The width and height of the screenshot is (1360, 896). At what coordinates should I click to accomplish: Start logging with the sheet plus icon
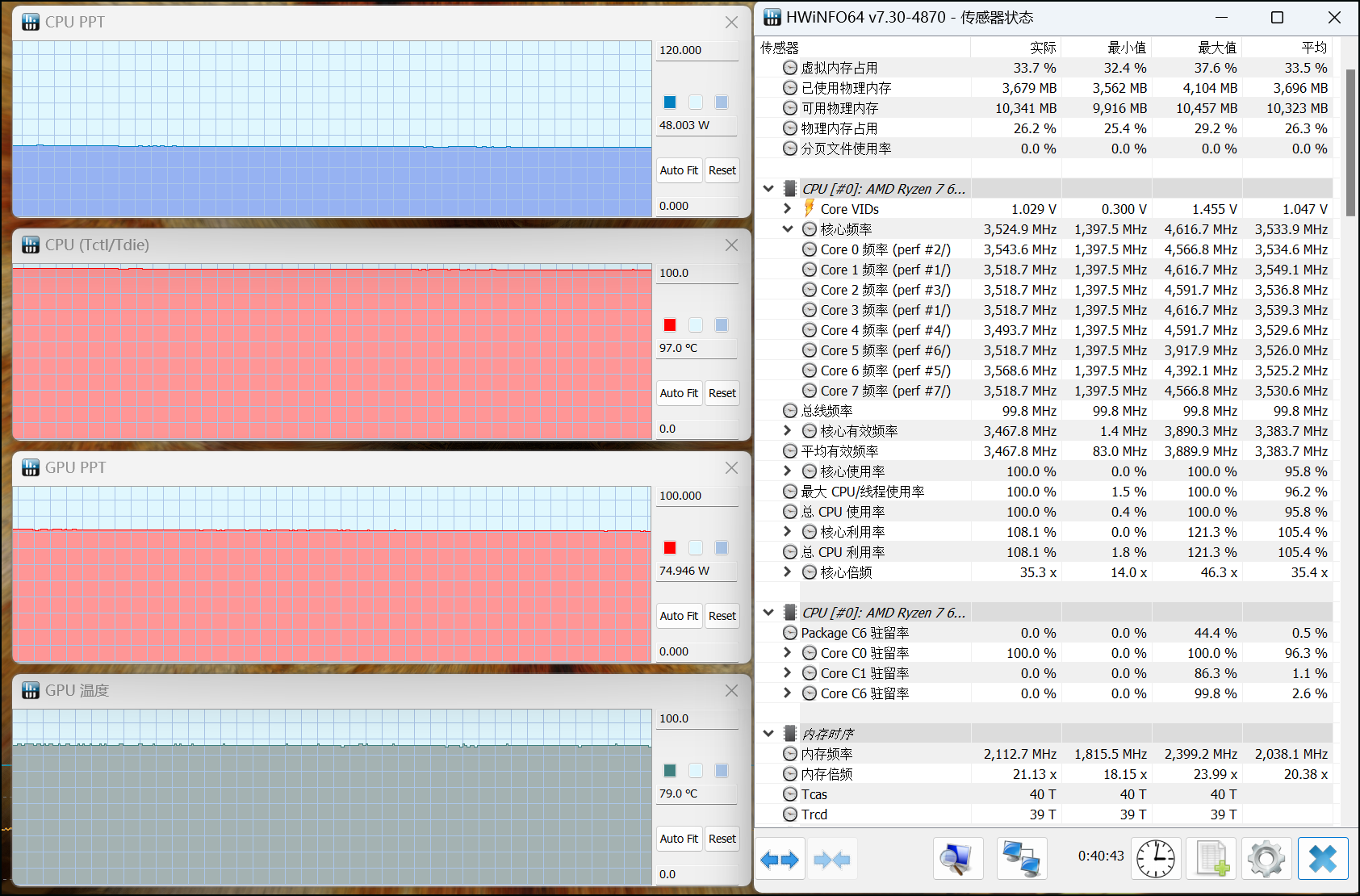pos(1211,858)
